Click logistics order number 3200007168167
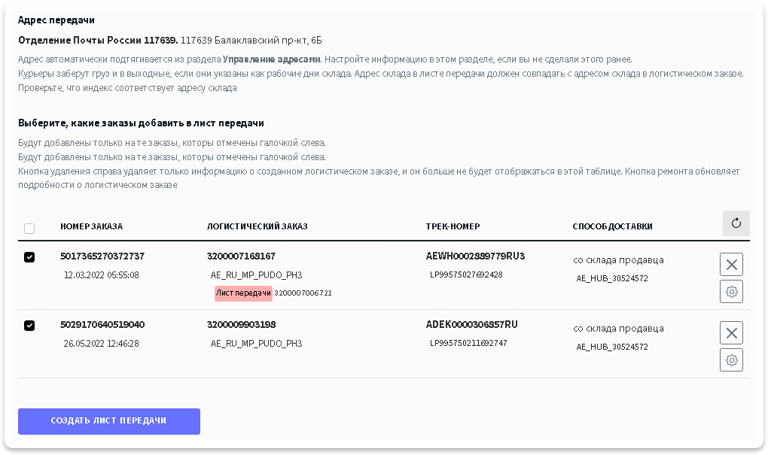This screenshot has height=455, width=768. pyautogui.click(x=241, y=257)
